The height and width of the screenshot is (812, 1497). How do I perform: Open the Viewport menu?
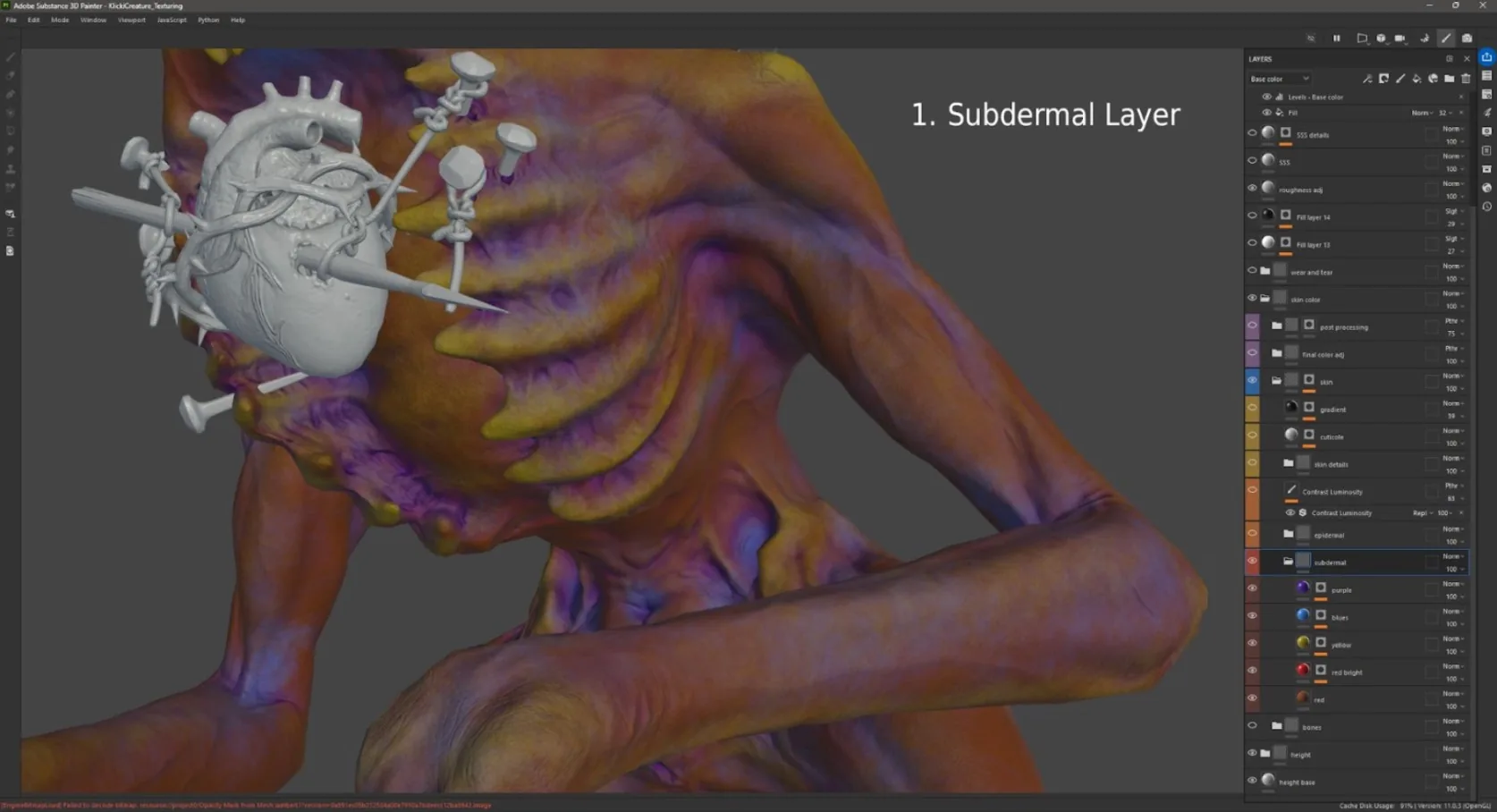pos(131,20)
